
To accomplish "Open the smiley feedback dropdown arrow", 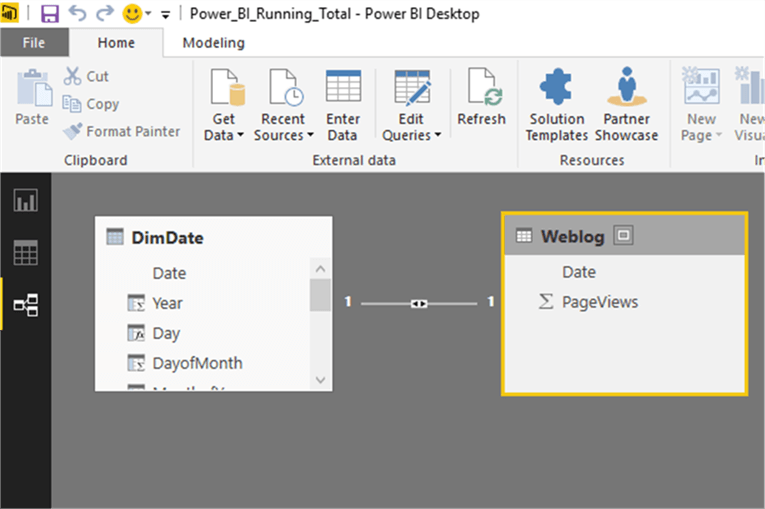I will click(148, 14).
